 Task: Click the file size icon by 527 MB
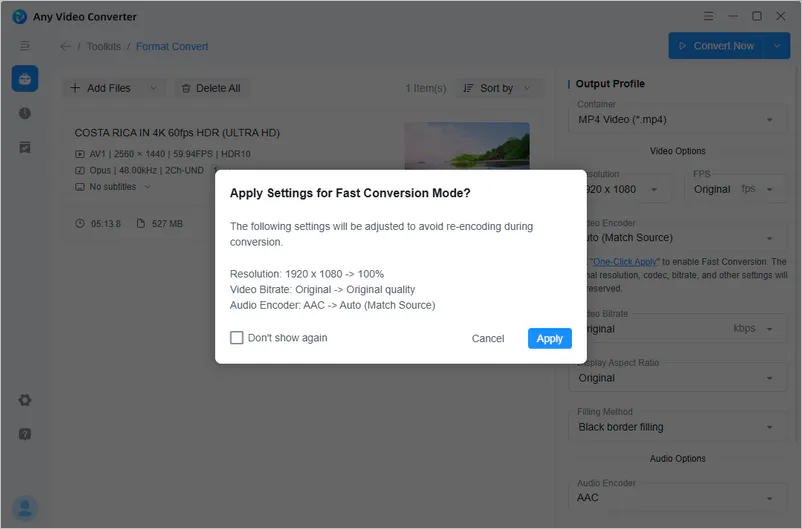pos(141,224)
